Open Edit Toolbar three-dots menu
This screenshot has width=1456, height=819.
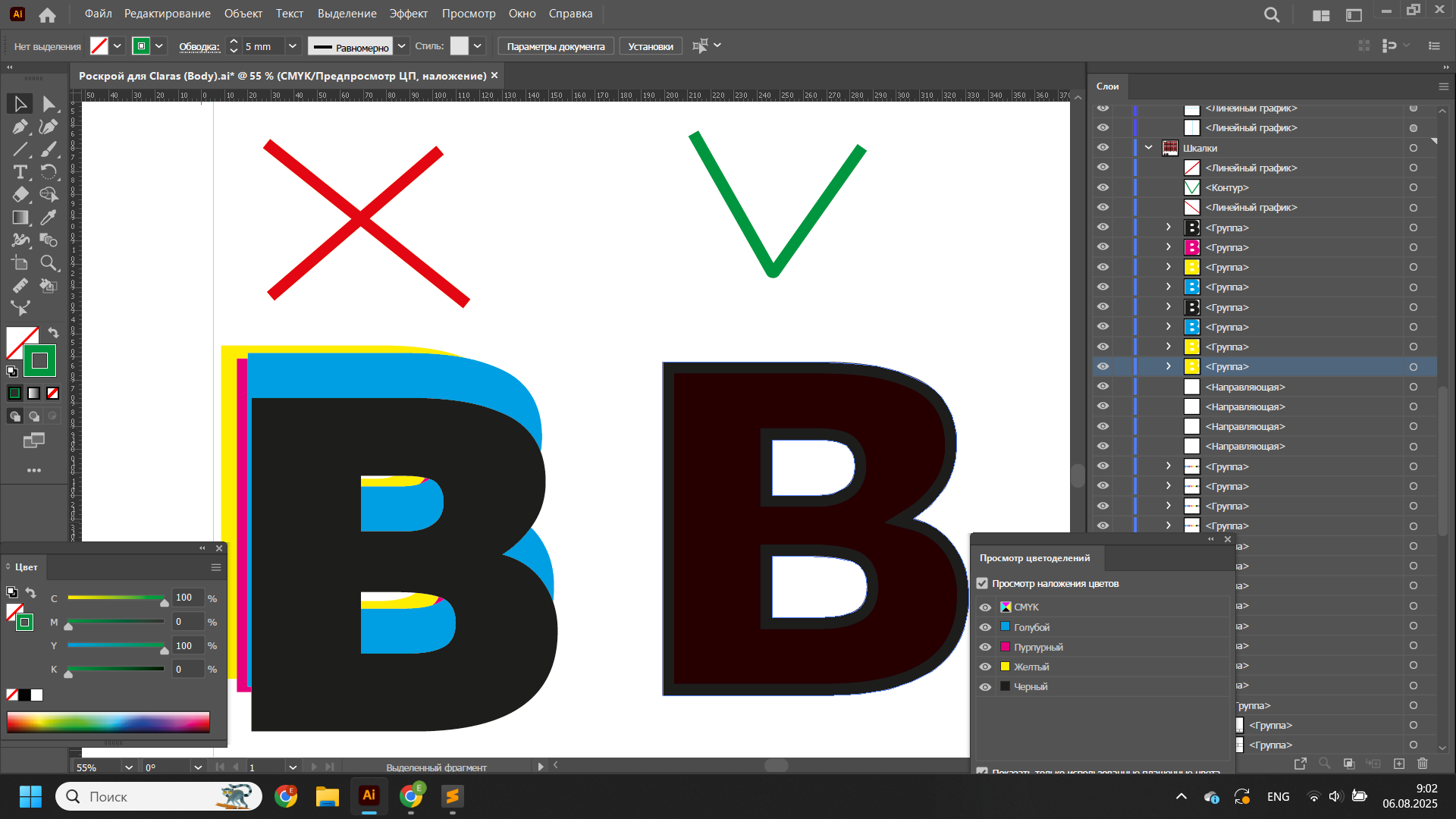click(34, 470)
